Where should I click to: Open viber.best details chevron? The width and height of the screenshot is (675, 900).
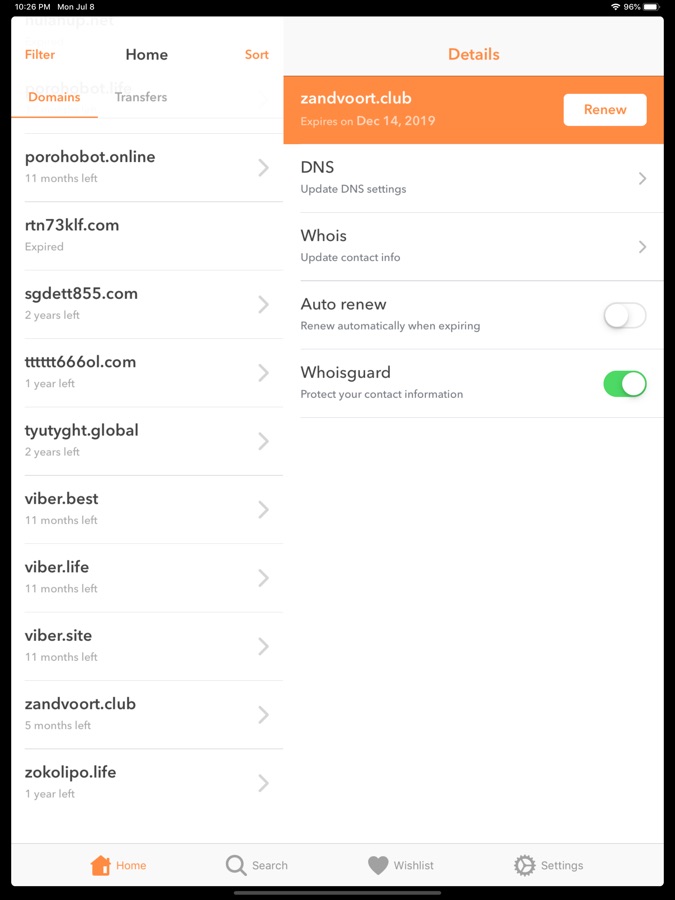tap(263, 510)
